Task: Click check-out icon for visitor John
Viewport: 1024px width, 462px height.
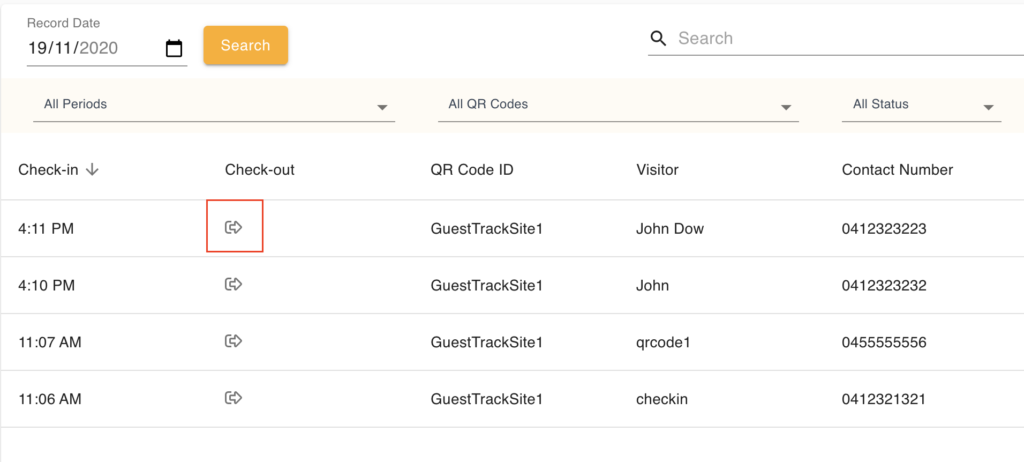Action: [x=233, y=285]
